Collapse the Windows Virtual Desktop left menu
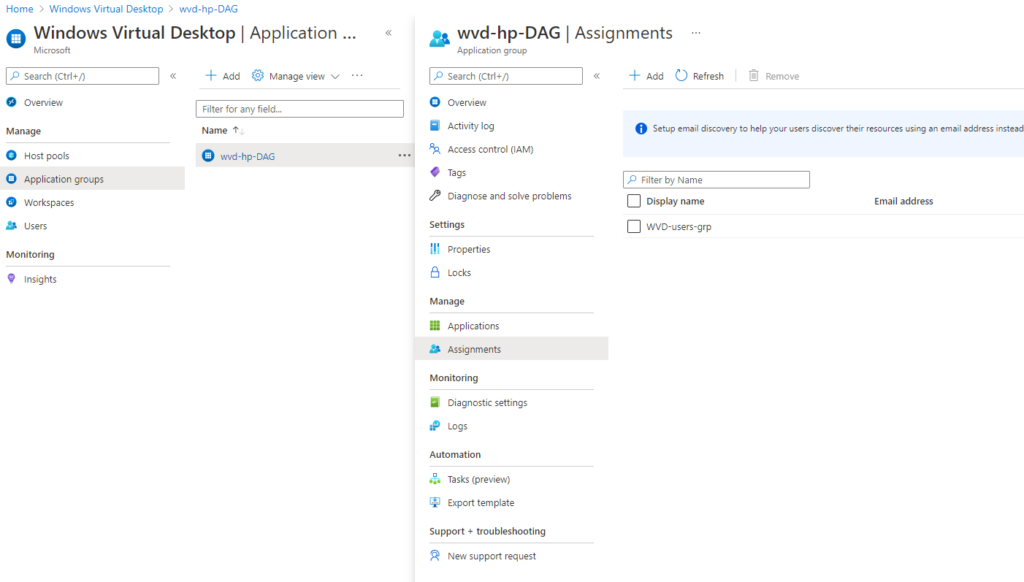Image resolution: width=1024 pixels, height=582 pixels. 173,76
